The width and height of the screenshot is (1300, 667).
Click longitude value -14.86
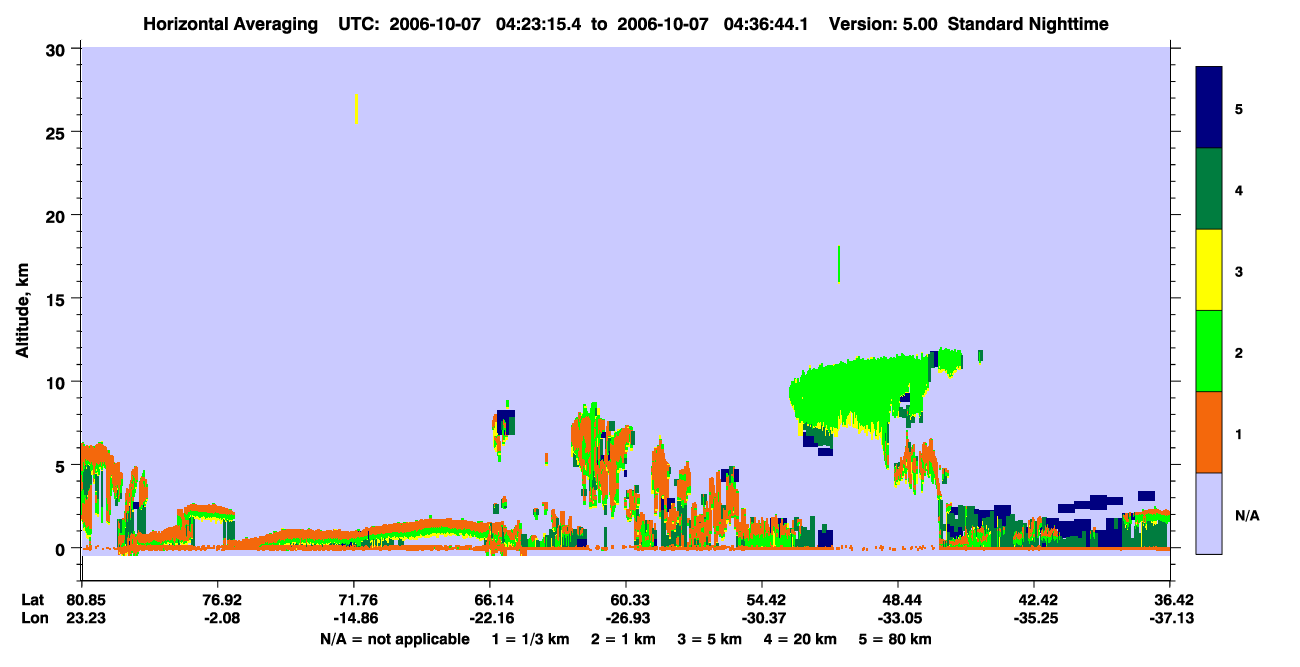[x=354, y=619]
